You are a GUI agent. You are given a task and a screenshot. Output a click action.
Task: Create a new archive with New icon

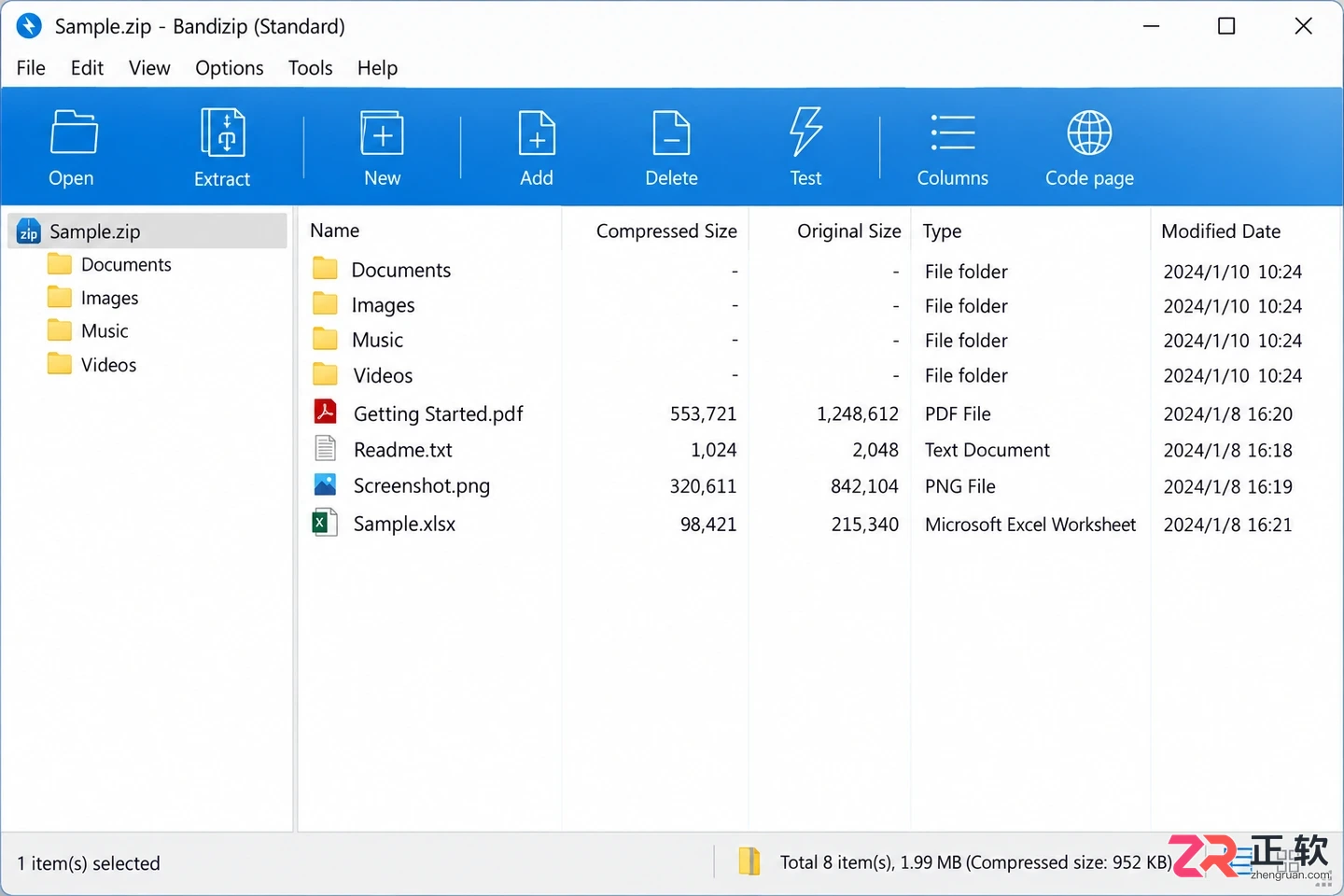click(x=382, y=133)
